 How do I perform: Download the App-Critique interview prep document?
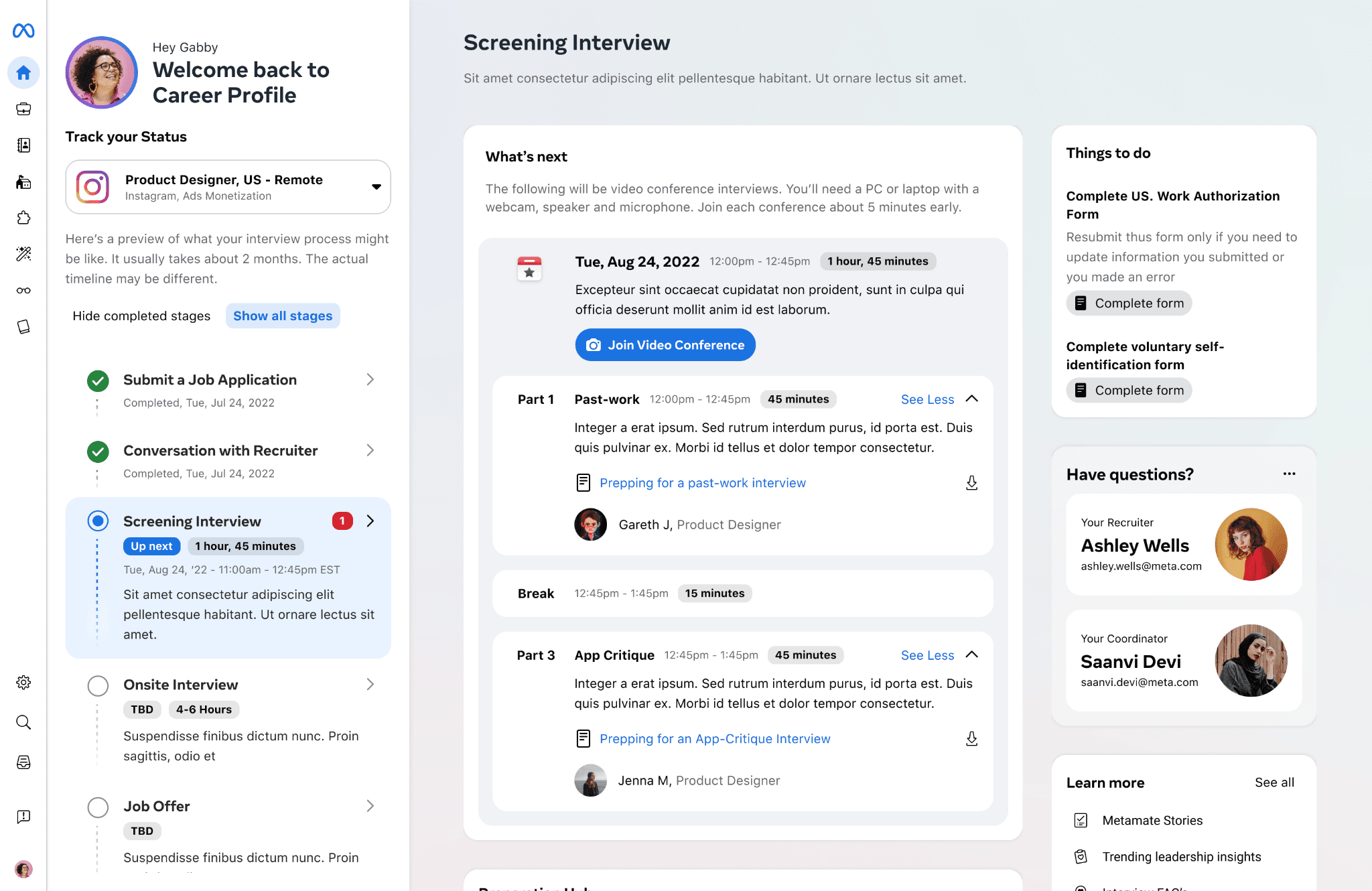pyautogui.click(x=971, y=739)
